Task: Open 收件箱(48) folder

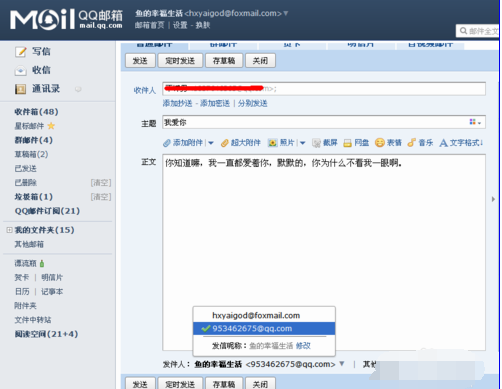Action: [36, 112]
